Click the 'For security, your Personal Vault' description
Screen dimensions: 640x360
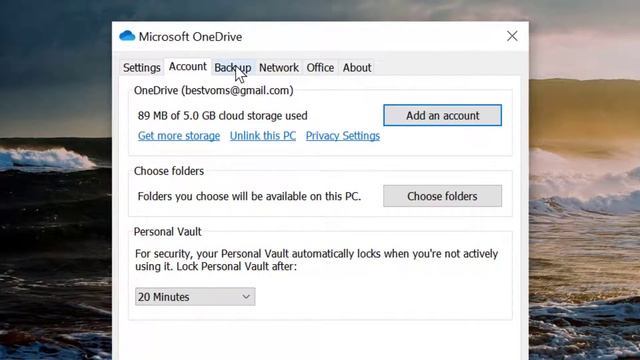317,260
